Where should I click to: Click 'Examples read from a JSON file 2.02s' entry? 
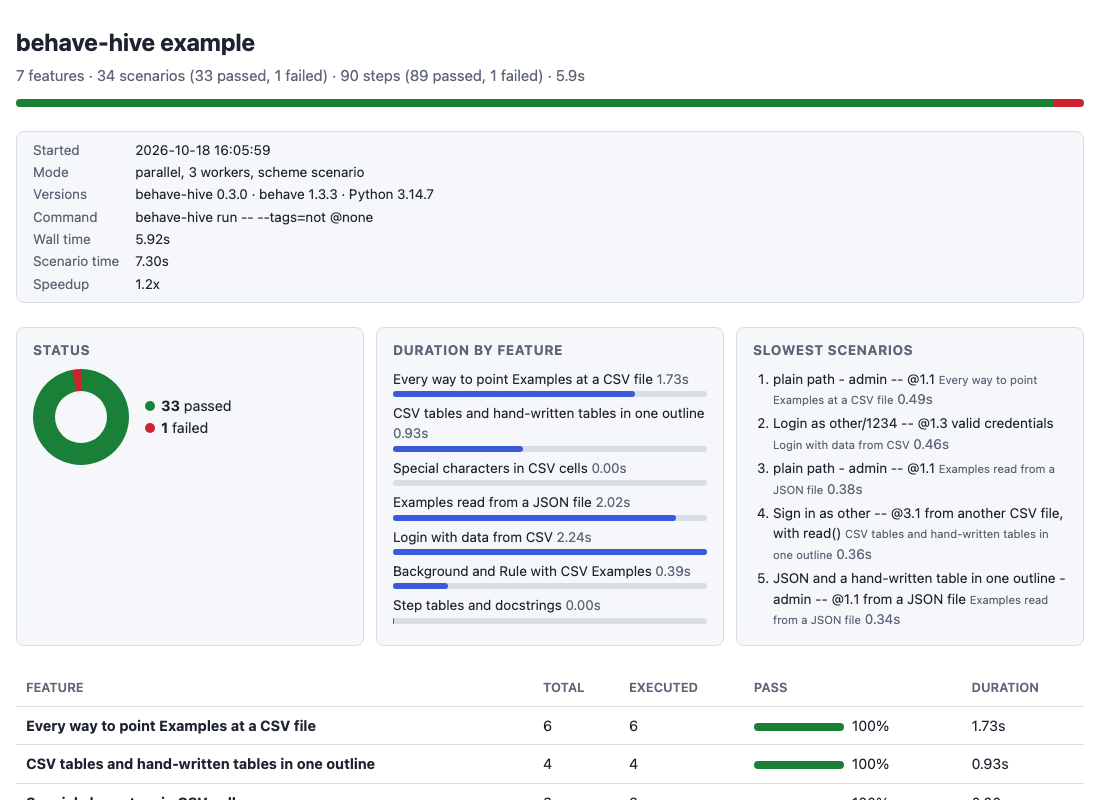tap(511, 502)
